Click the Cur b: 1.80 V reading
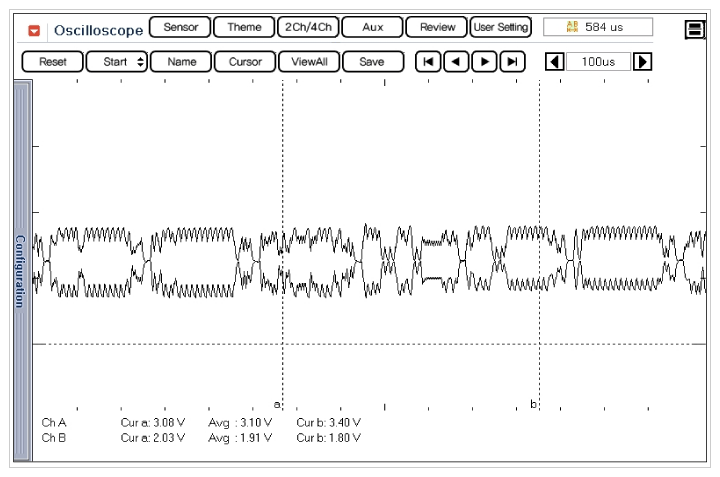 [329, 438]
